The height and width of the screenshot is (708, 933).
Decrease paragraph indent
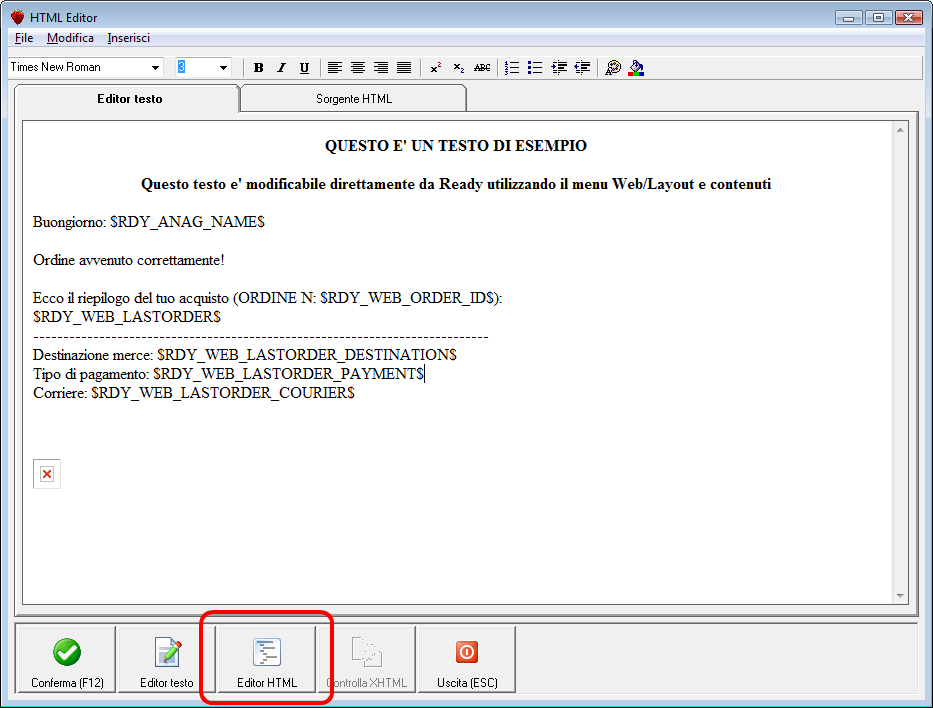pyautogui.click(x=581, y=67)
